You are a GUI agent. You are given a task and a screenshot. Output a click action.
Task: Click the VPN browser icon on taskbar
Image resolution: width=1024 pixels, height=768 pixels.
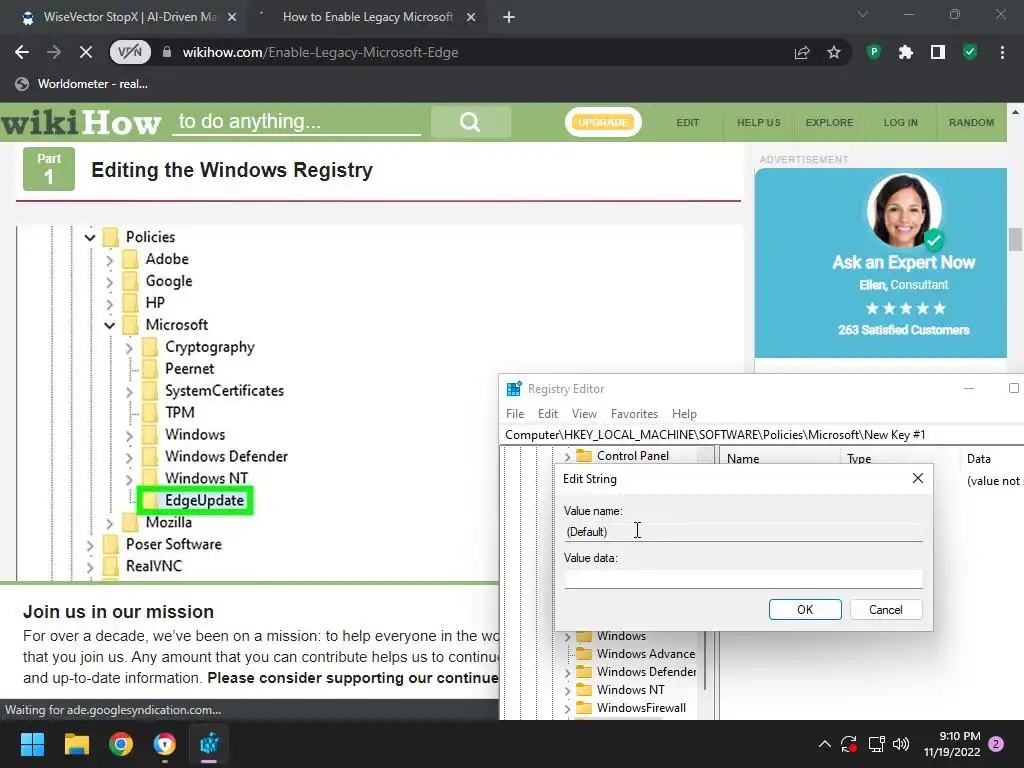tap(165, 744)
